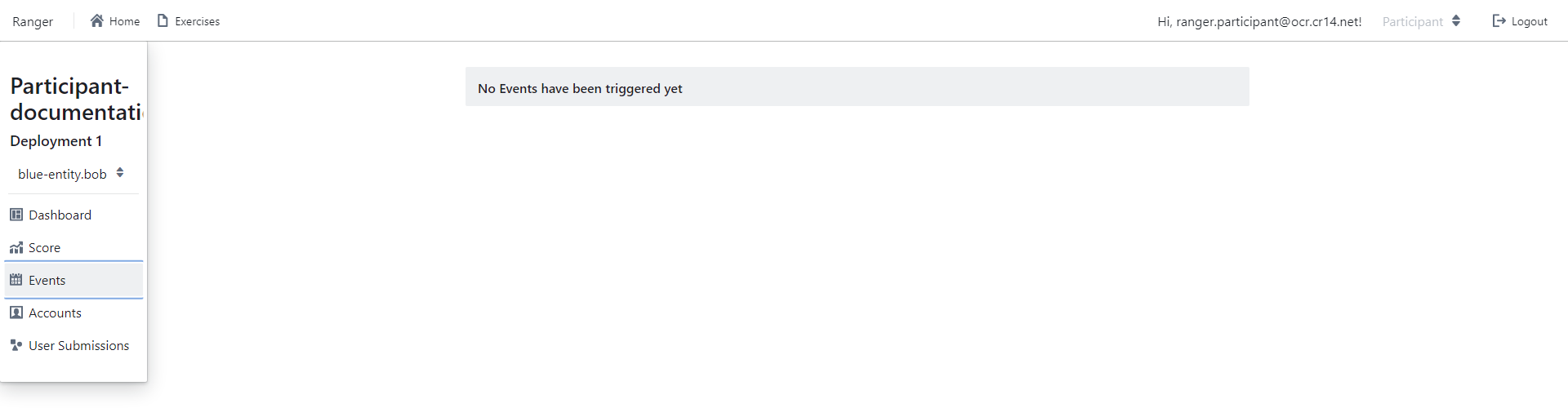
Task: Click the Score chart icon
Action: (x=16, y=247)
